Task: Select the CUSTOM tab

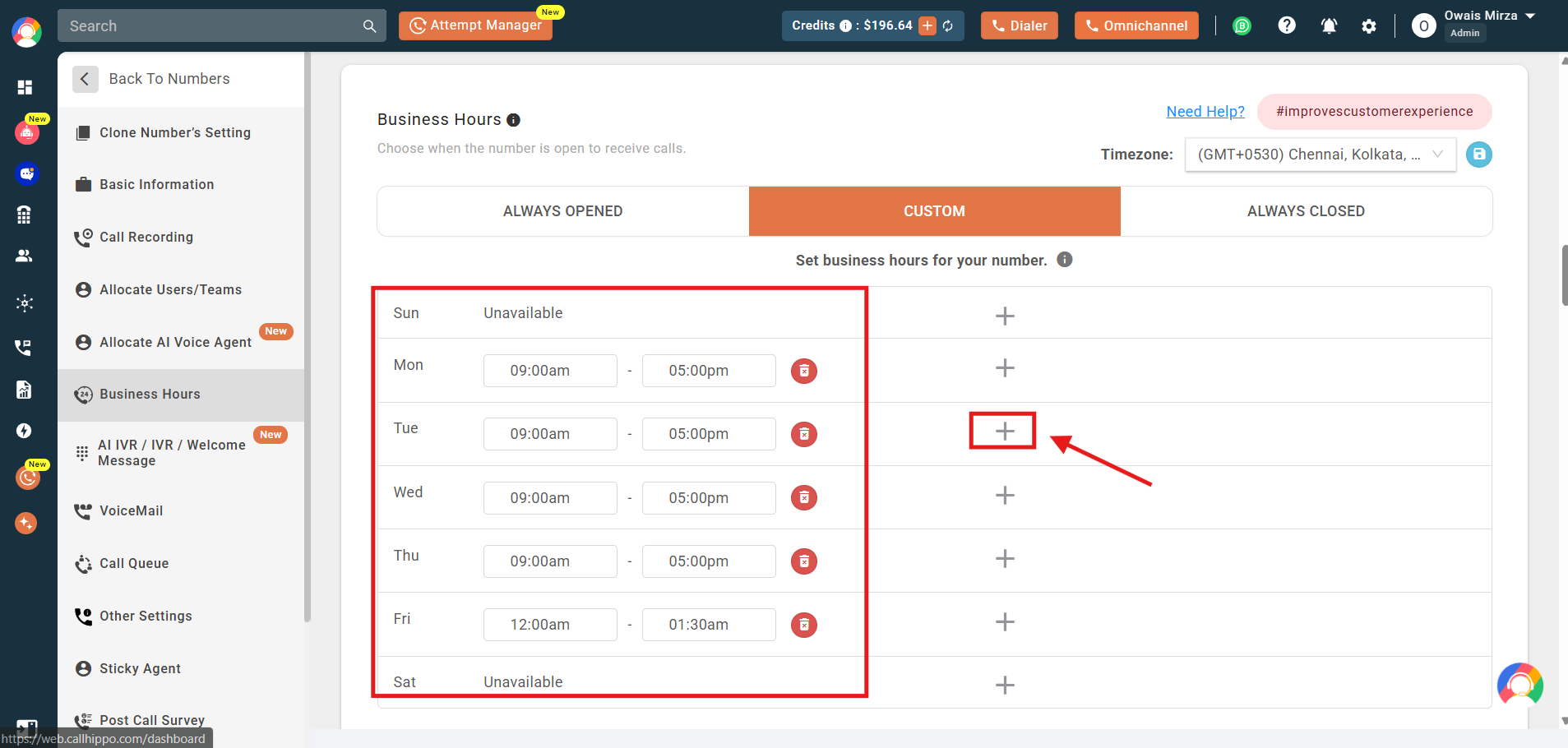Action: pyautogui.click(x=935, y=211)
